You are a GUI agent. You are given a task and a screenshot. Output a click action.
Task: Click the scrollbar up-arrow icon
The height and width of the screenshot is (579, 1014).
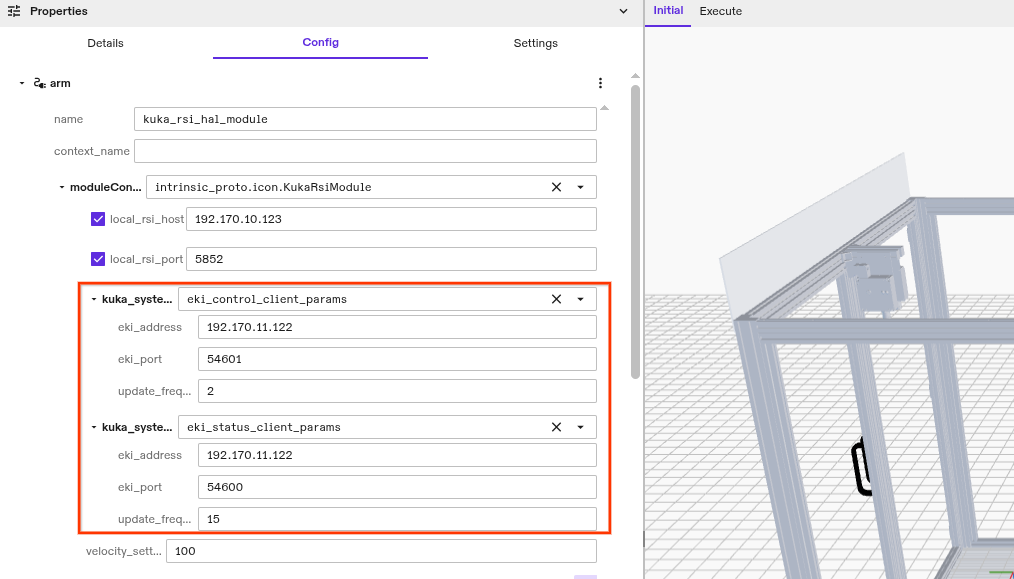(x=634, y=73)
